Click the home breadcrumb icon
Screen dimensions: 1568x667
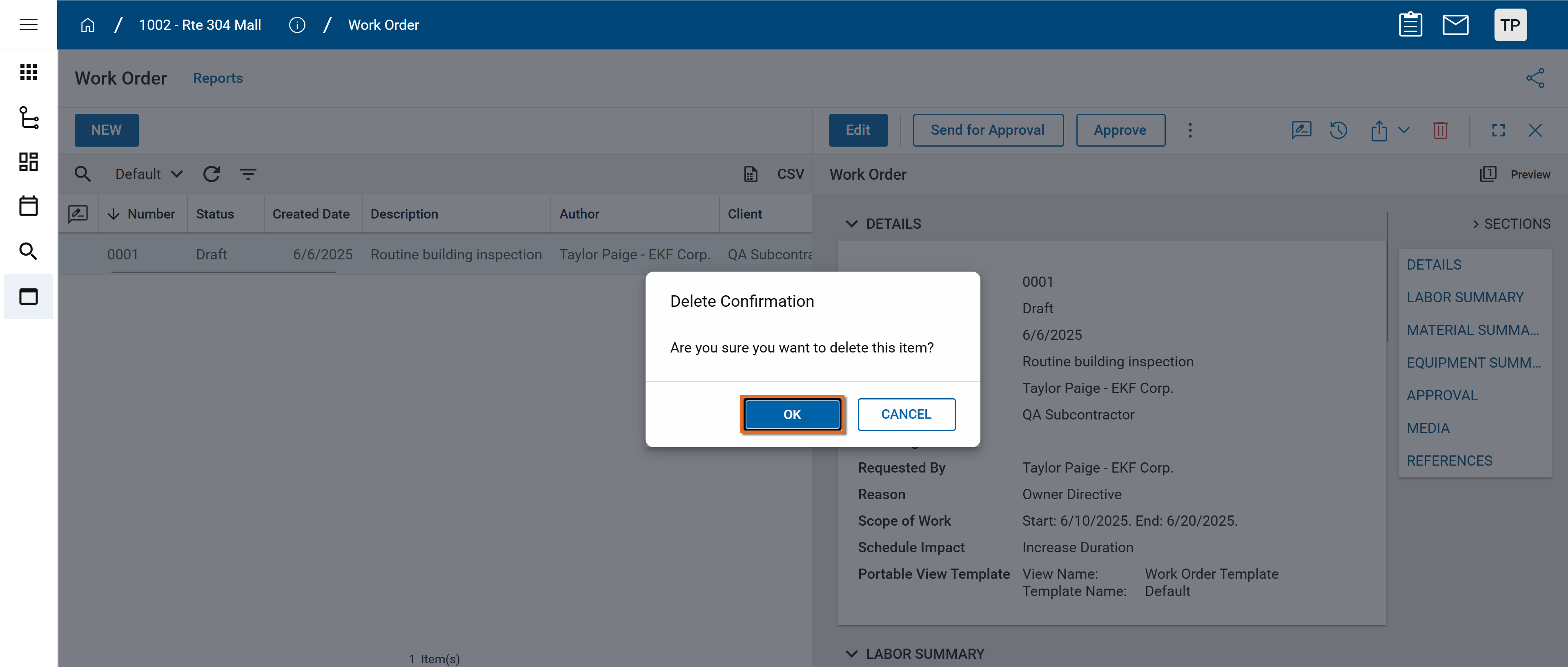coord(88,25)
